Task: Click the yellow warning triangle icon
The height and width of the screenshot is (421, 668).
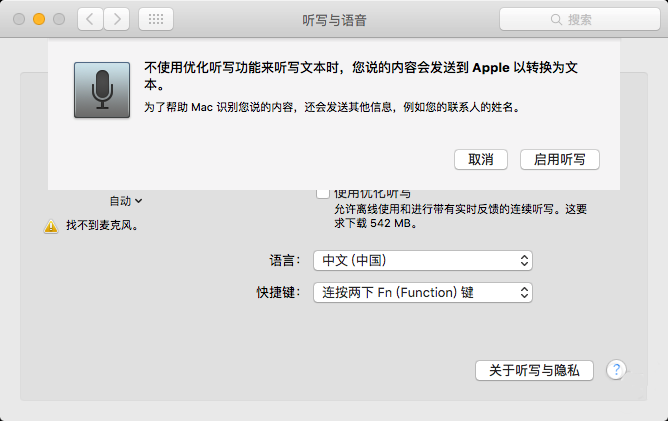Action: [51, 226]
